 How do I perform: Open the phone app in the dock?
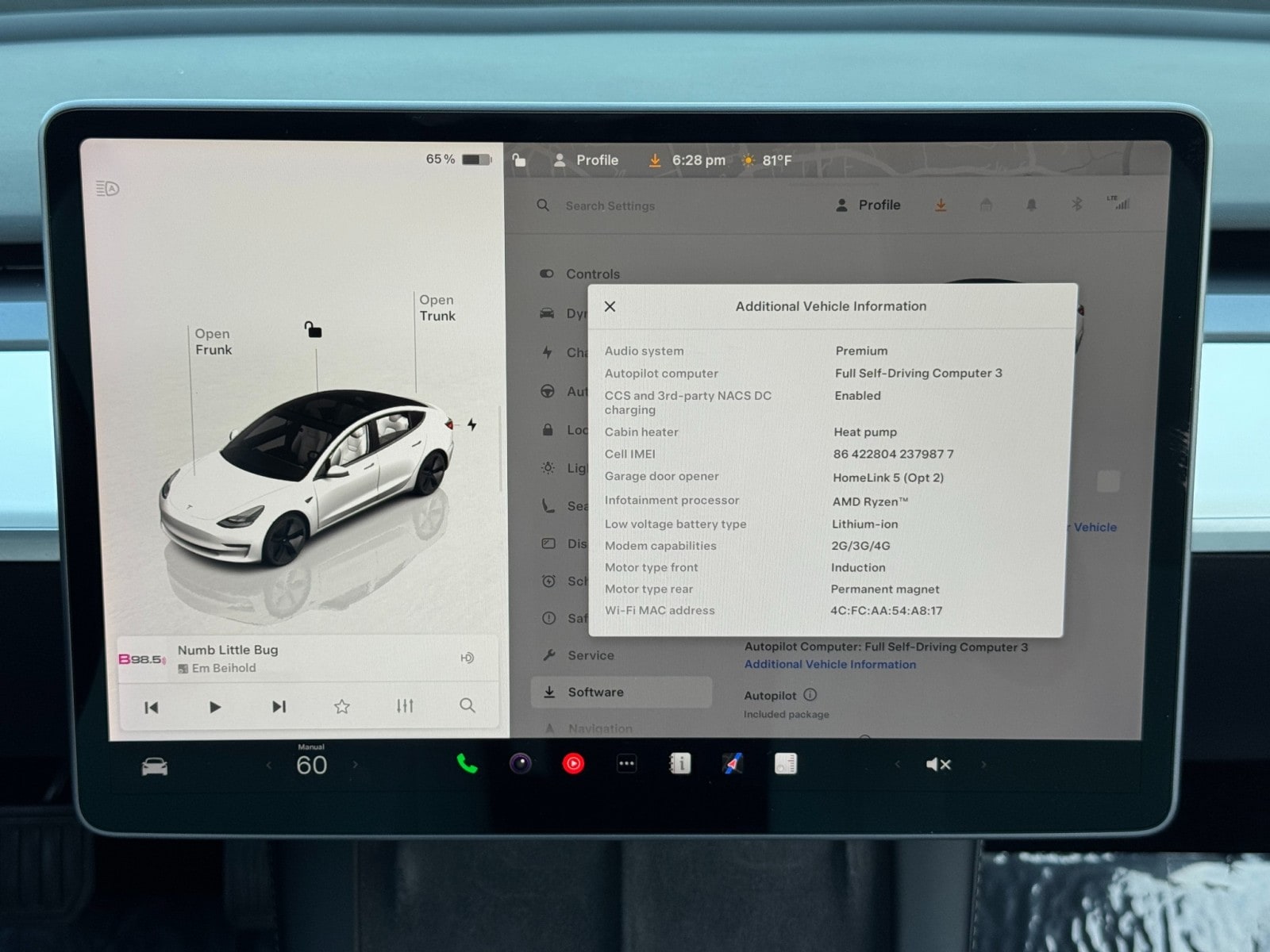467,764
